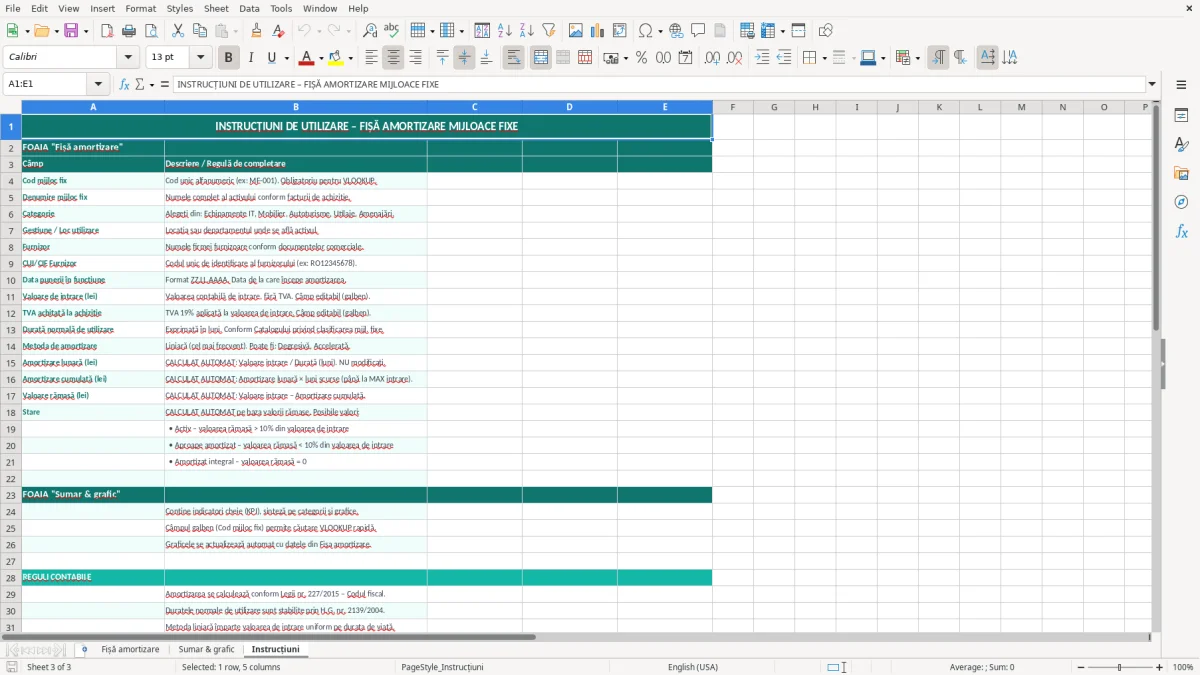Click Delete Decimal Place icon
The width and height of the screenshot is (1200, 675).
pyautogui.click(x=734, y=58)
